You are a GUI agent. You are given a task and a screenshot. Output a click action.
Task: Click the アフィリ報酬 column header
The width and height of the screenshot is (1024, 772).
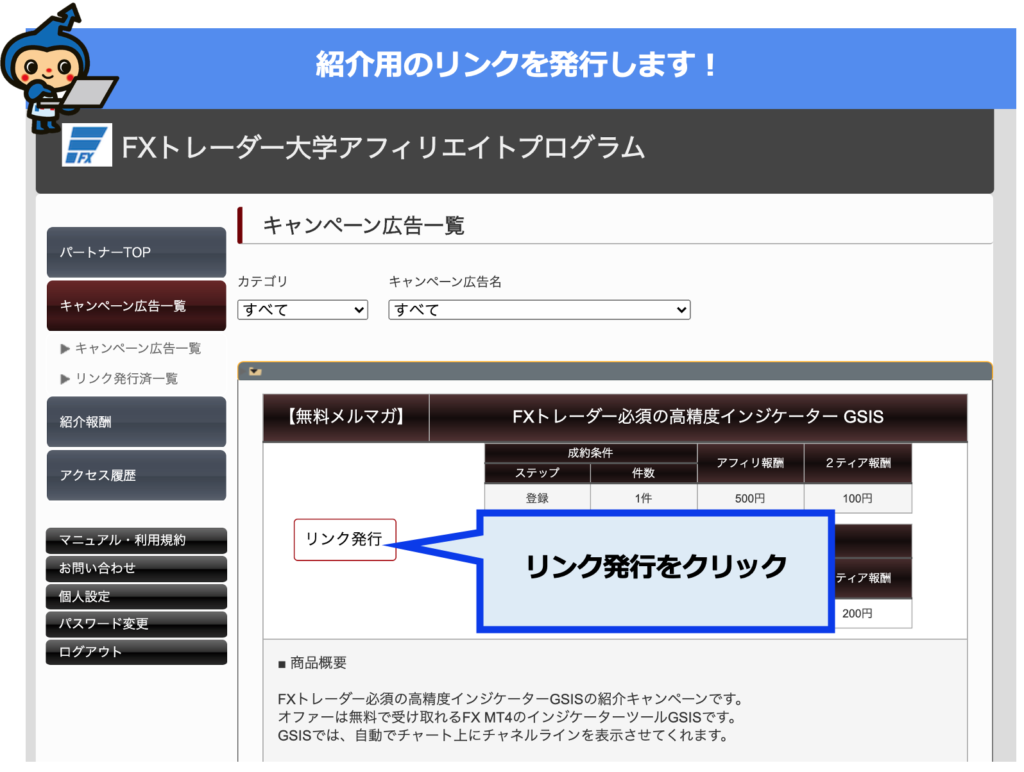[750, 463]
